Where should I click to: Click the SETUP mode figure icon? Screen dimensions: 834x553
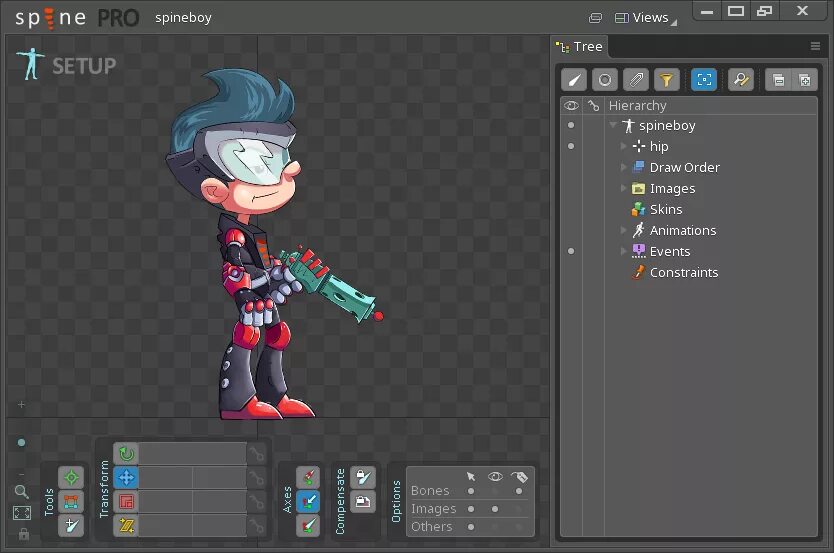click(x=31, y=64)
